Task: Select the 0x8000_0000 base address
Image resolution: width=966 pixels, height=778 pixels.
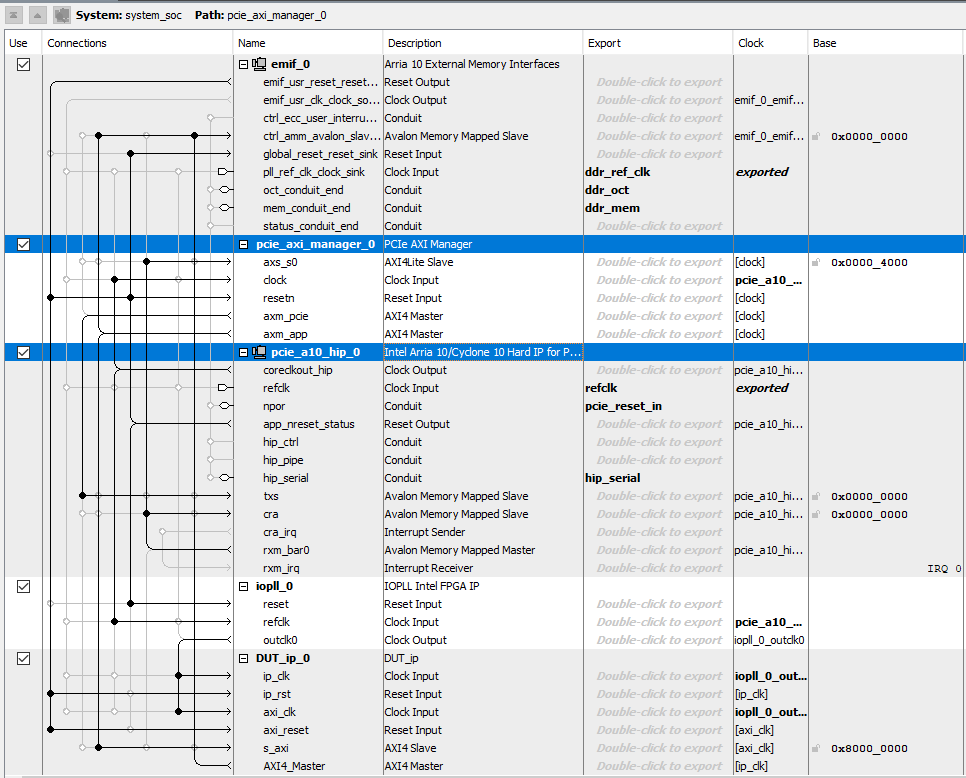Action: point(869,748)
